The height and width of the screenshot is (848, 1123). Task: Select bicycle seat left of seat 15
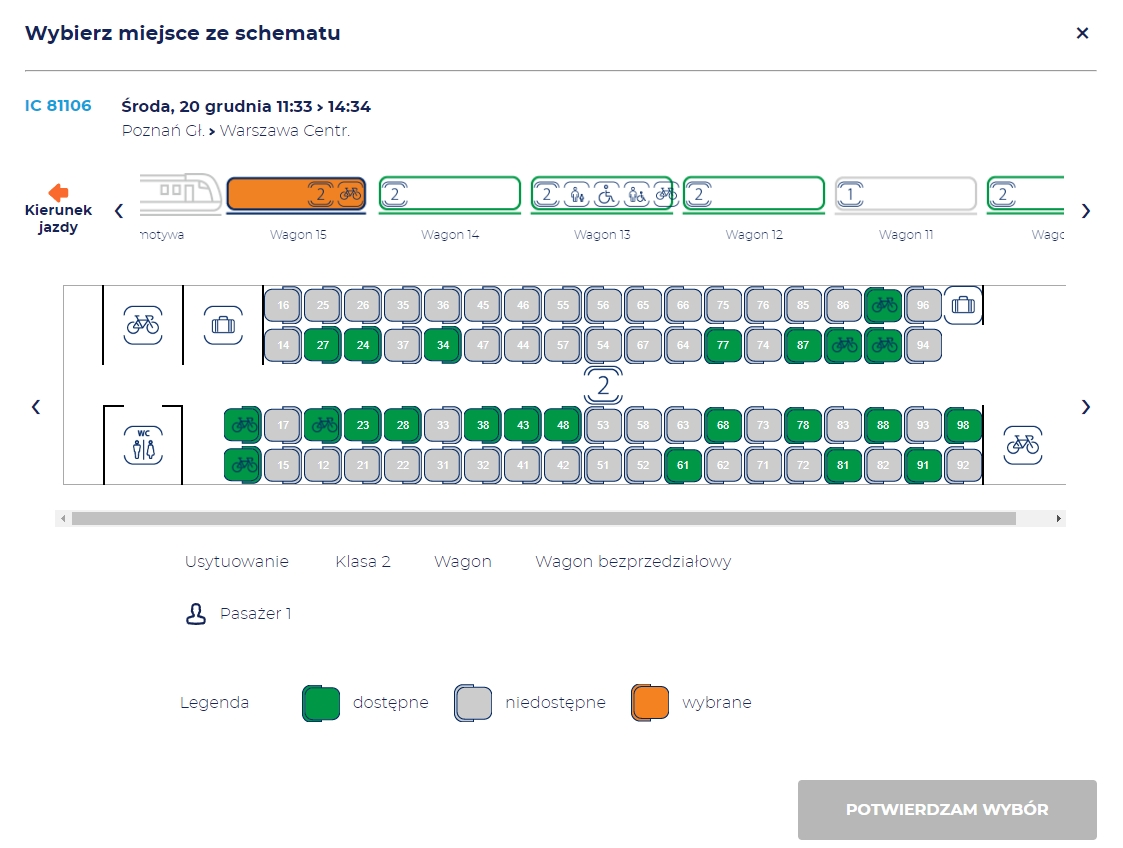click(242, 465)
